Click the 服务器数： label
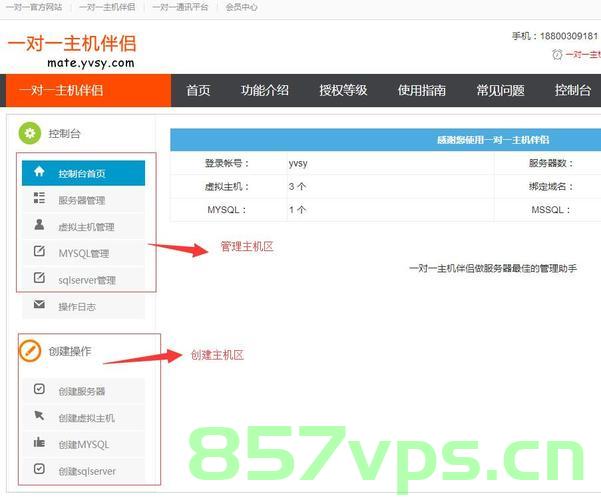The image size is (601, 500). [551, 163]
